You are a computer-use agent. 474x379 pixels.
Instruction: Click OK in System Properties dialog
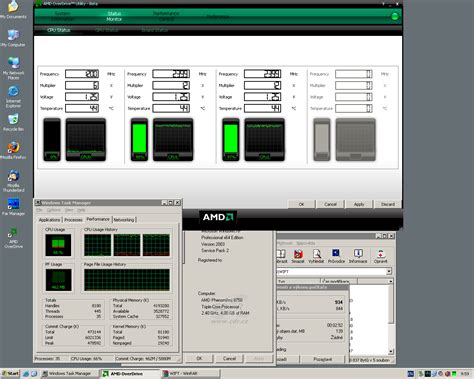[199, 358]
